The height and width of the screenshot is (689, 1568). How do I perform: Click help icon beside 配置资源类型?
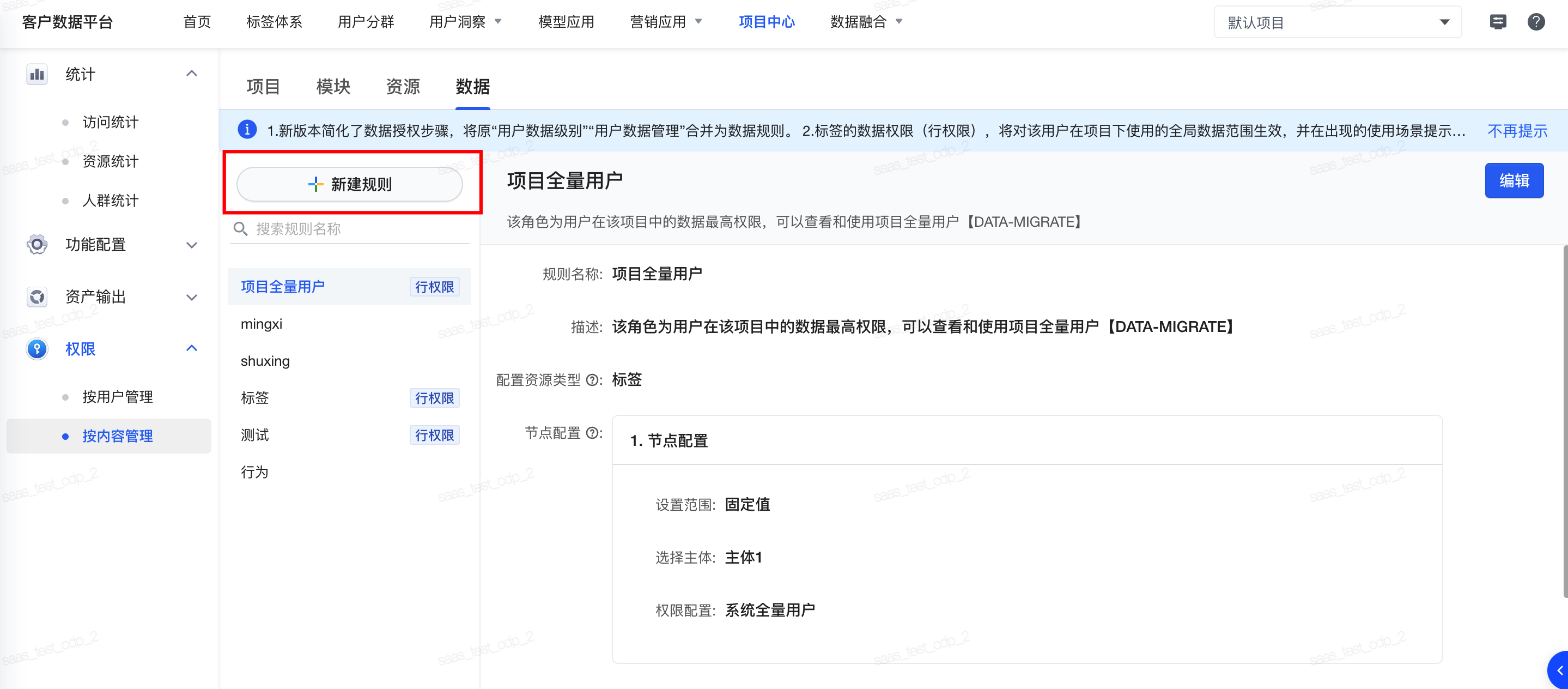click(x=592, y=380)
